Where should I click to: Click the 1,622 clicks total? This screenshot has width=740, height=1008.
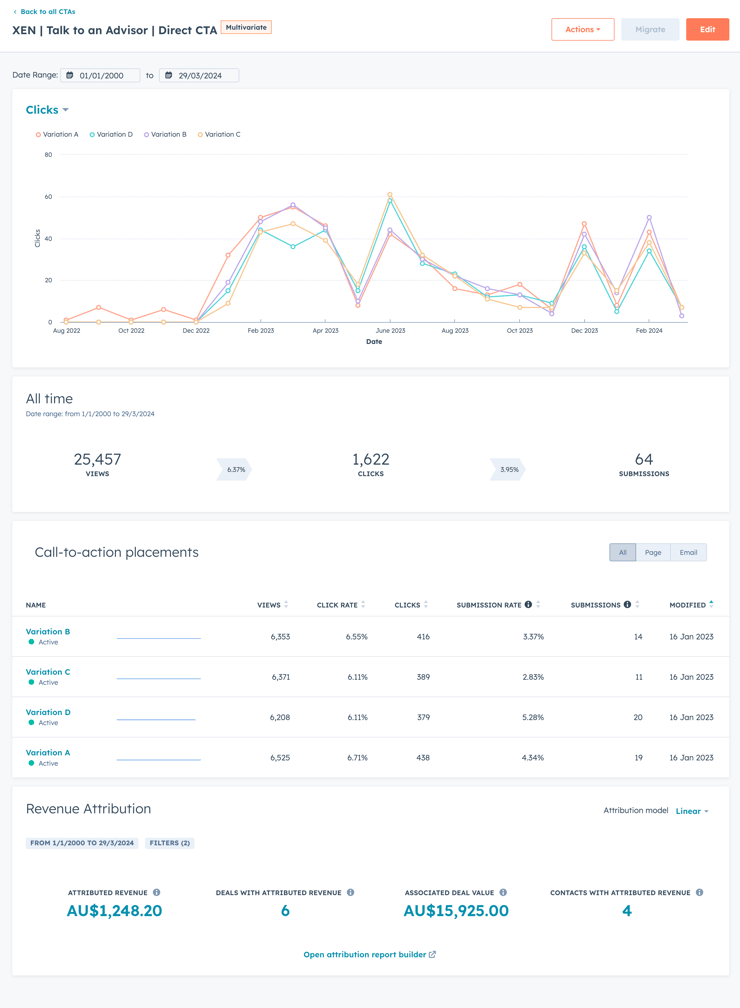point(371,459)
